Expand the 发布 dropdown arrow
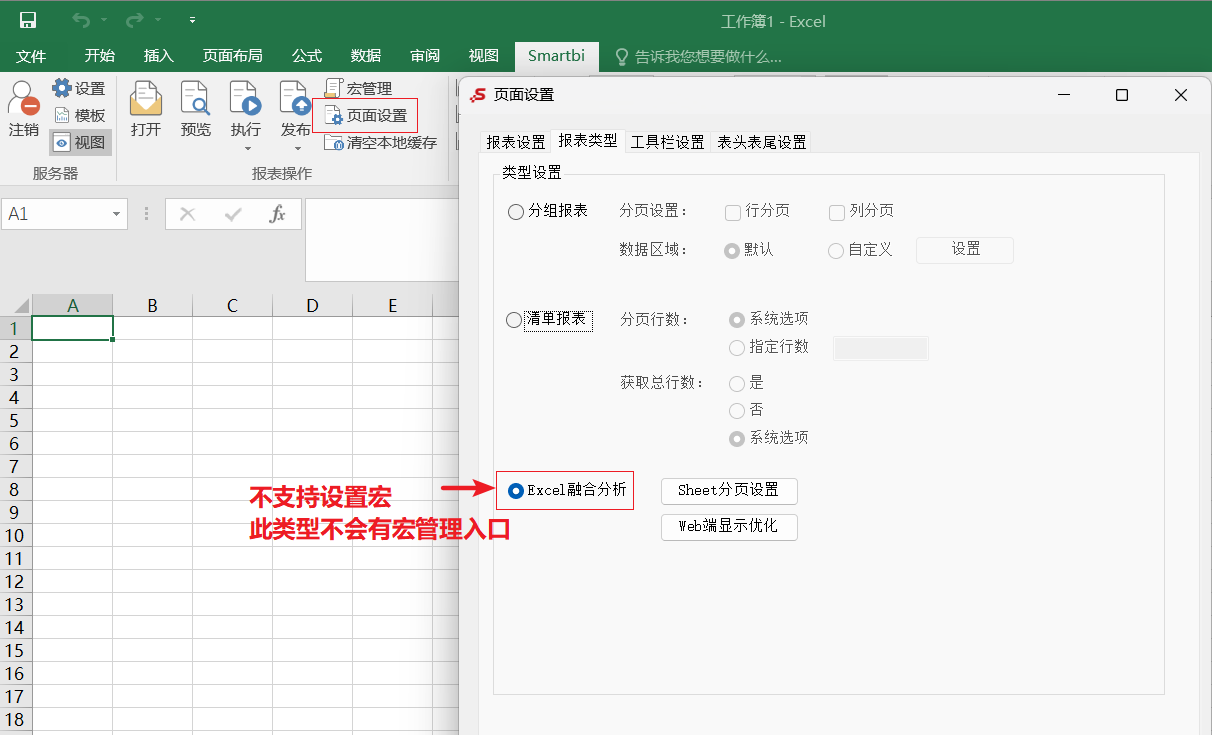Image resolution: width=1212 pixels, height=735 pixels. point(296,149)
